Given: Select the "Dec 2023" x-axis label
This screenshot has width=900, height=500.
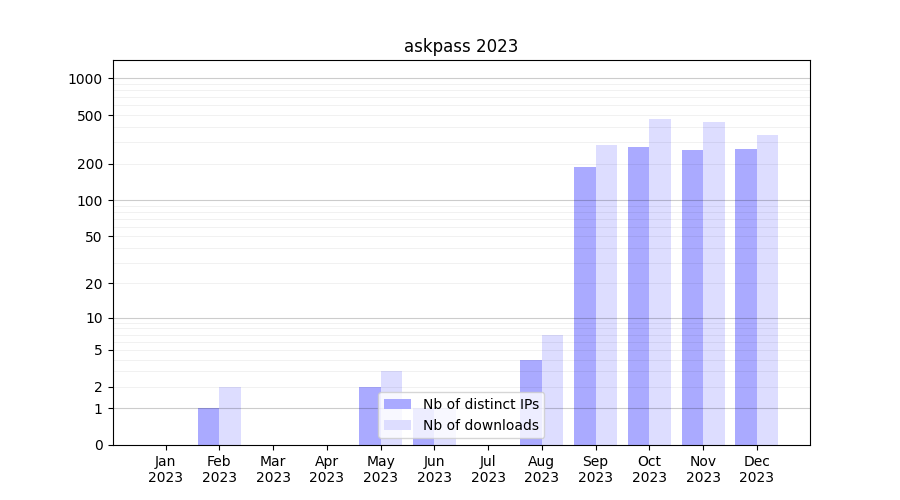Looking at the screenshot, I should (757, 469).
